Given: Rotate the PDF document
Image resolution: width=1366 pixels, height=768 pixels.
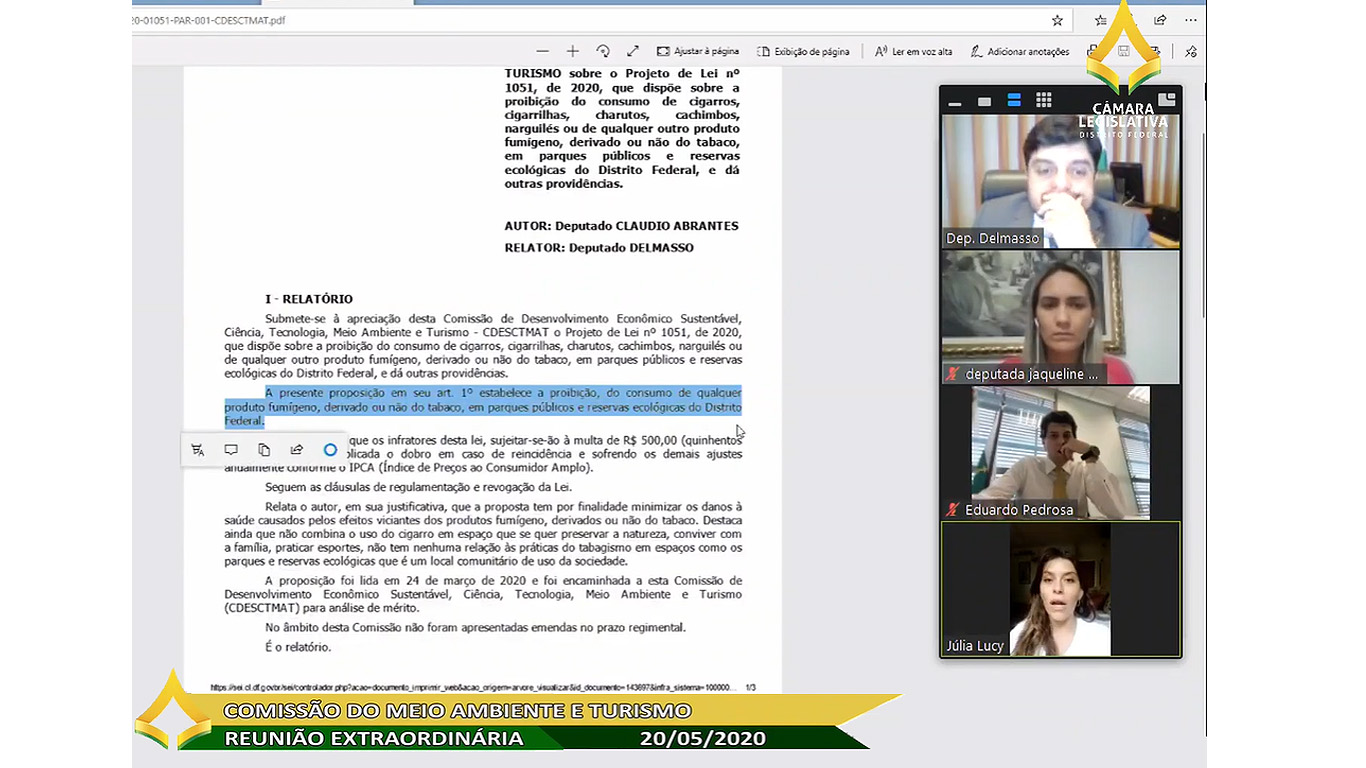Looking at the screenshot, I should coord(603,51).
